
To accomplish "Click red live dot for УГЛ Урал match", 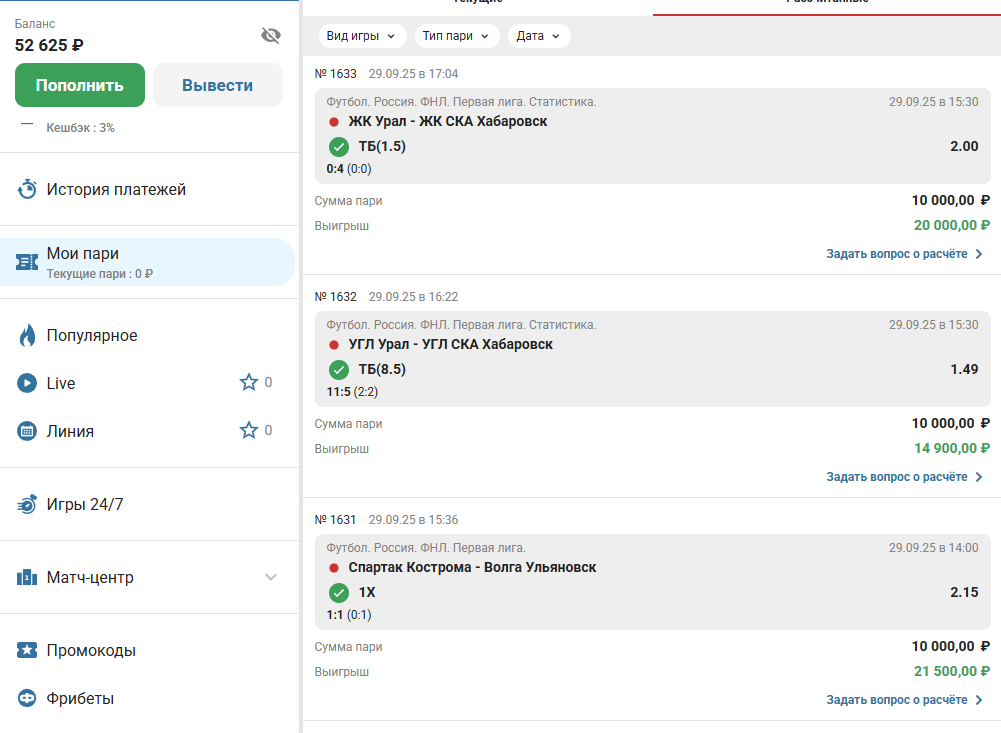I will [x=333, y=344].
